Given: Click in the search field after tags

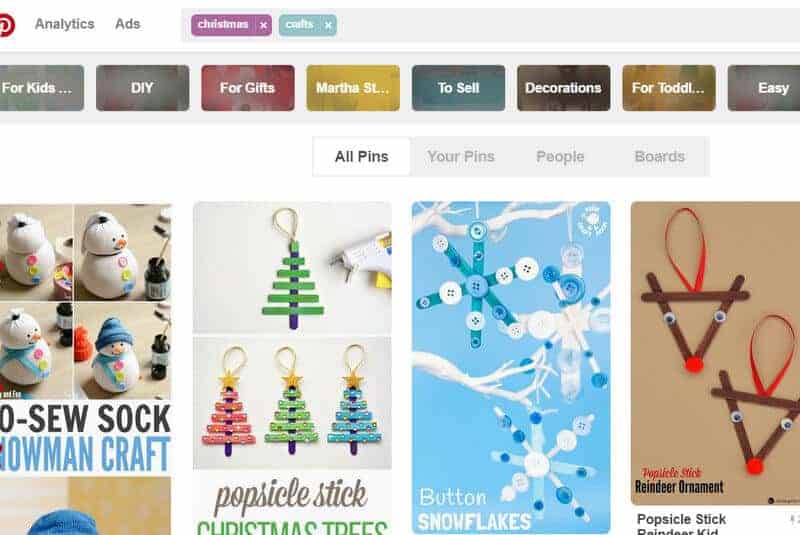Looking at the screenshot, I should pos(566,25).
